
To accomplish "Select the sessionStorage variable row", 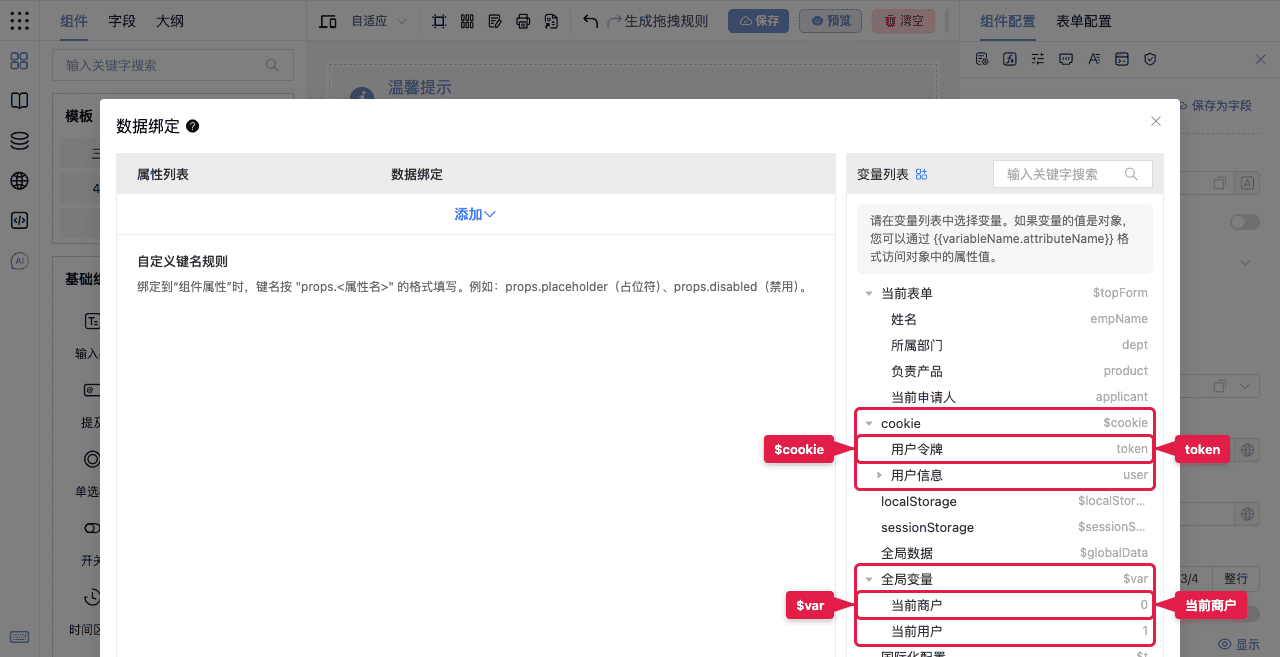I will click(x=1004, y=527).
